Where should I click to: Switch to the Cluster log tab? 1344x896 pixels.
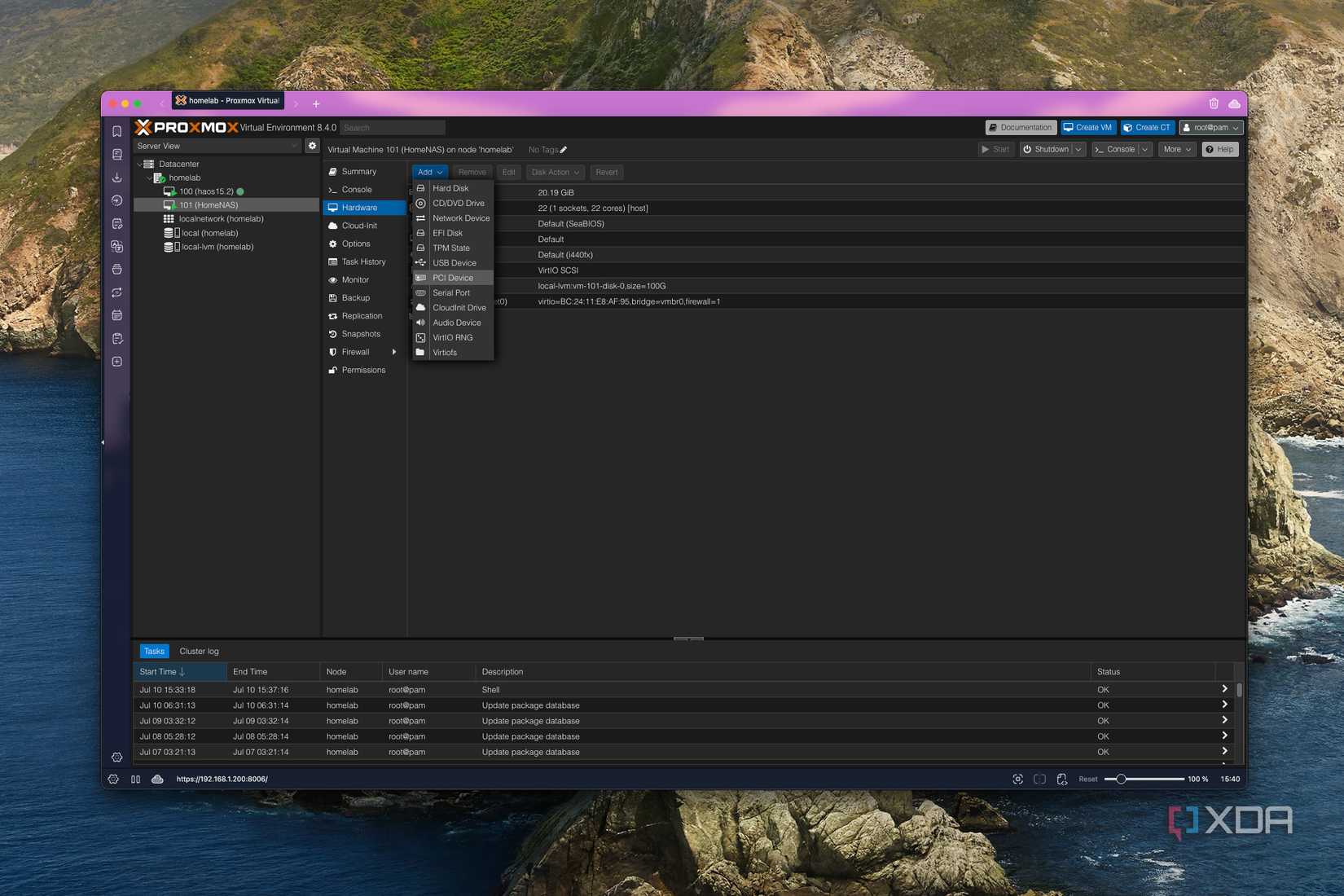[199, 652]
